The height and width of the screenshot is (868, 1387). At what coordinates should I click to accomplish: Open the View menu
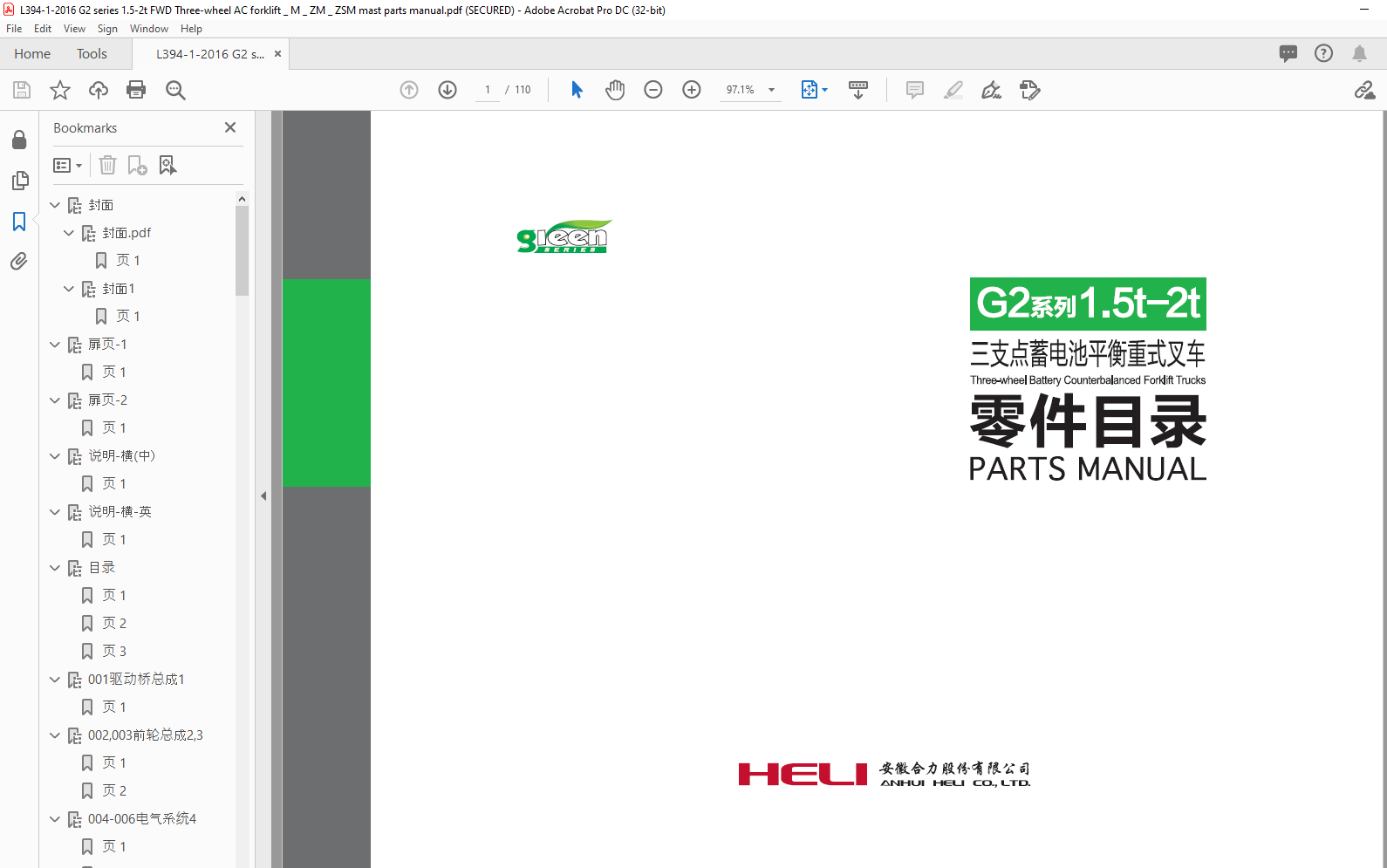click(x=74, y=29)
